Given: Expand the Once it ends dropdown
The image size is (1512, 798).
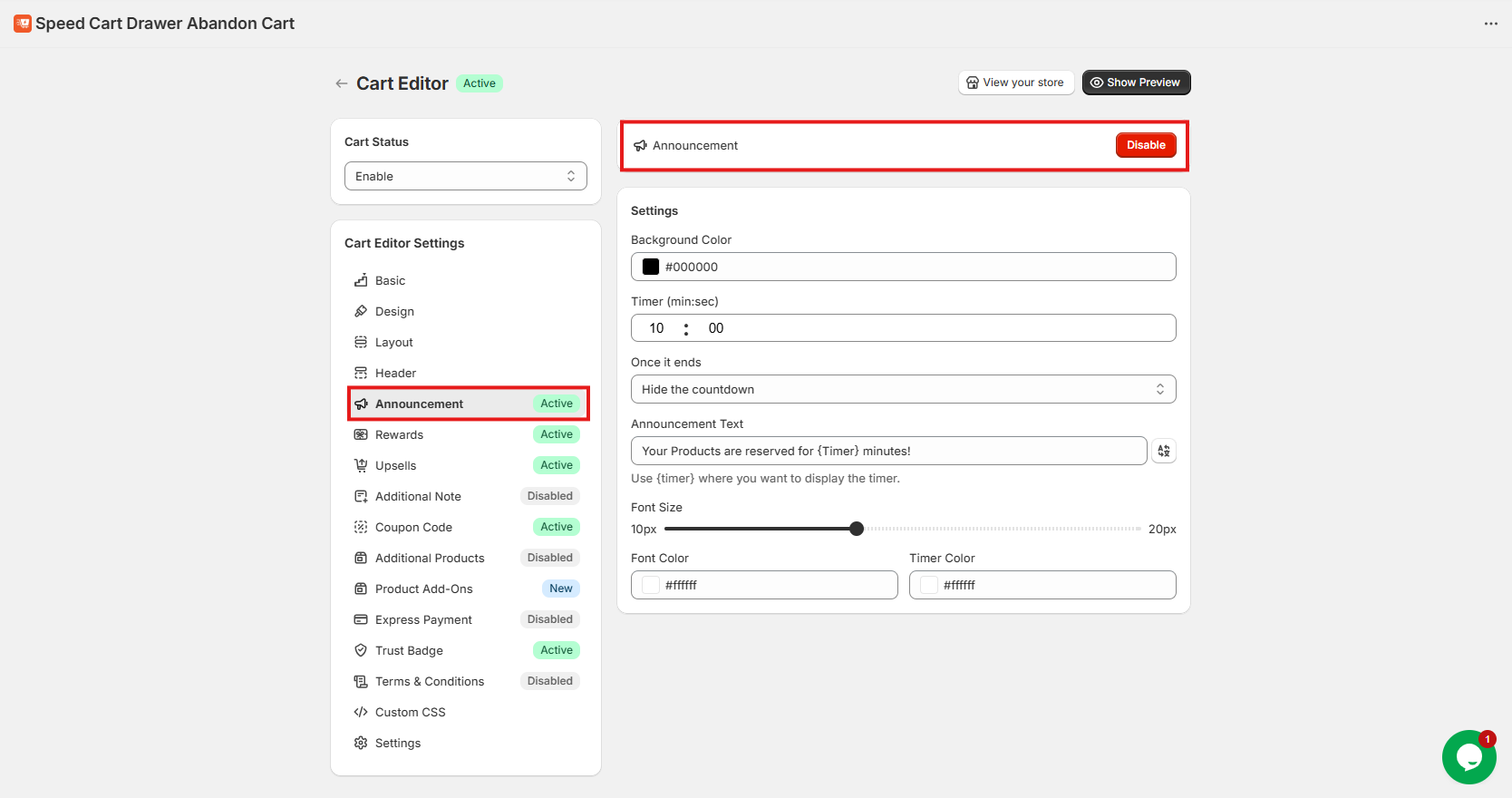Looking at the screenshot, I should 903,389.
